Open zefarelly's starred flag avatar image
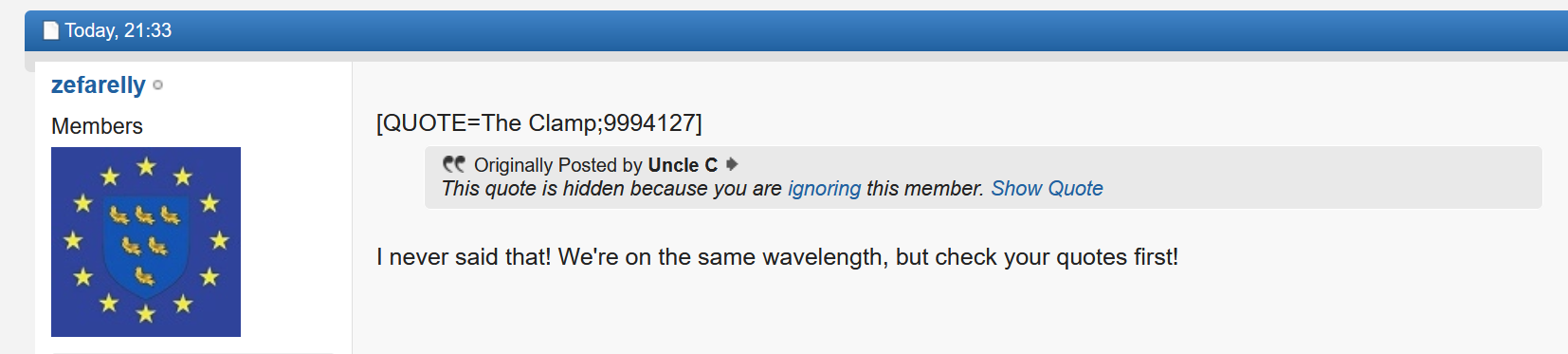 click(x=146, y=242)
